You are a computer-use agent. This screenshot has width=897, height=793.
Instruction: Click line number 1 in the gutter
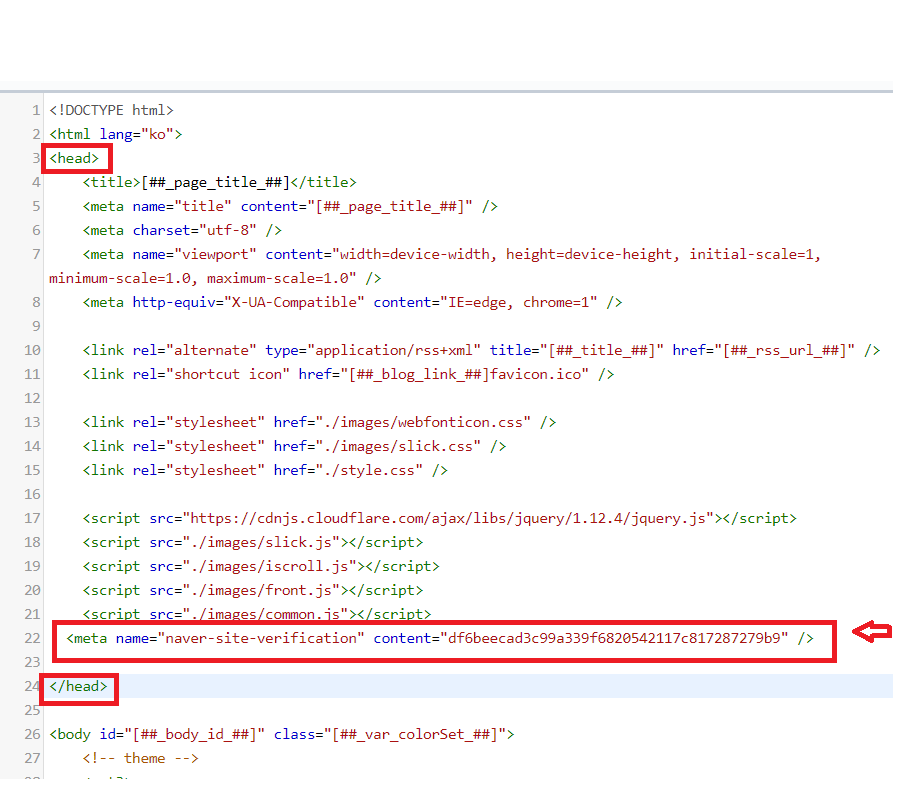(x=36, y=110)
